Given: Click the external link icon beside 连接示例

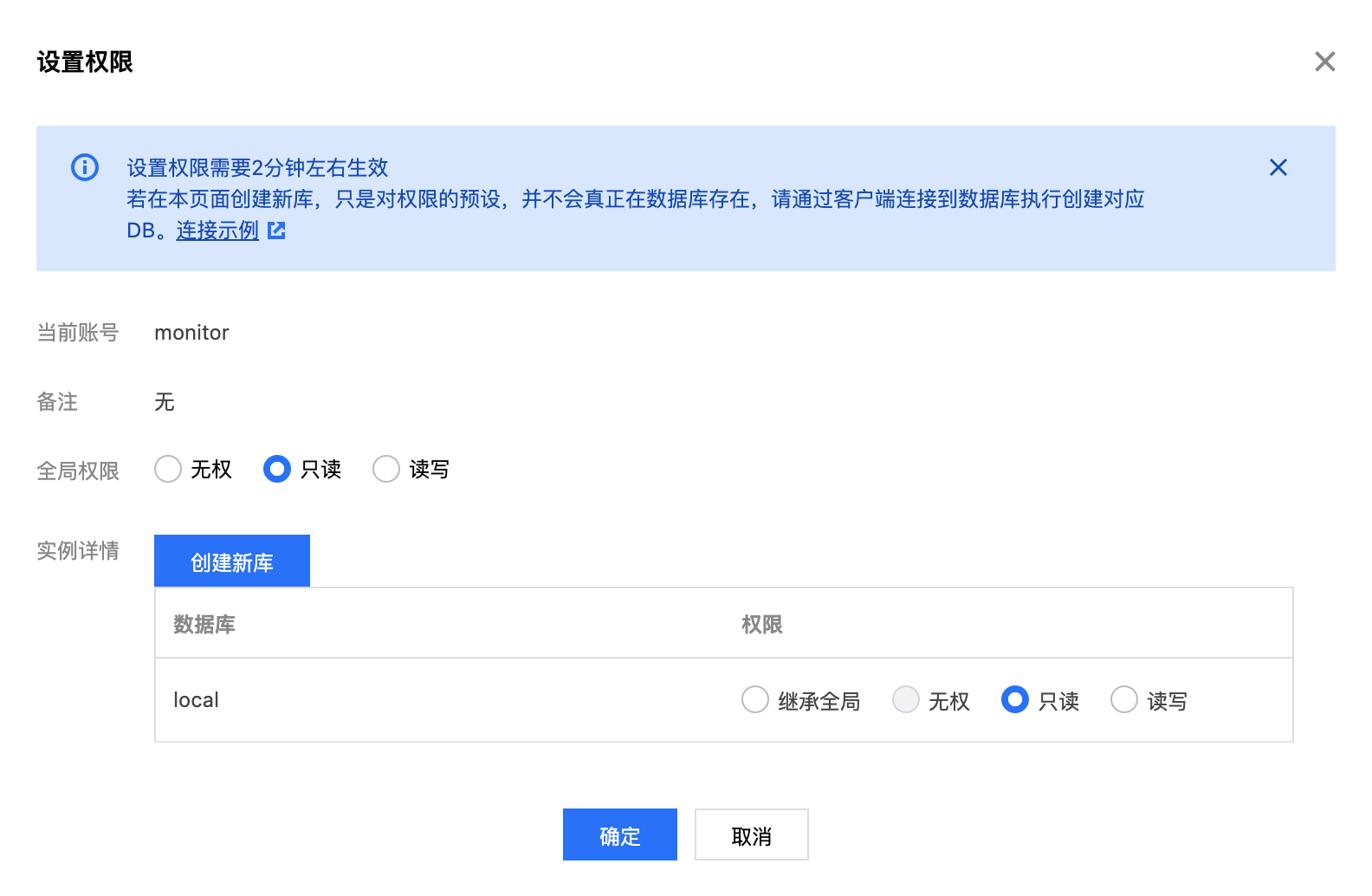Looking at the screenshot, I should point(276,230).
